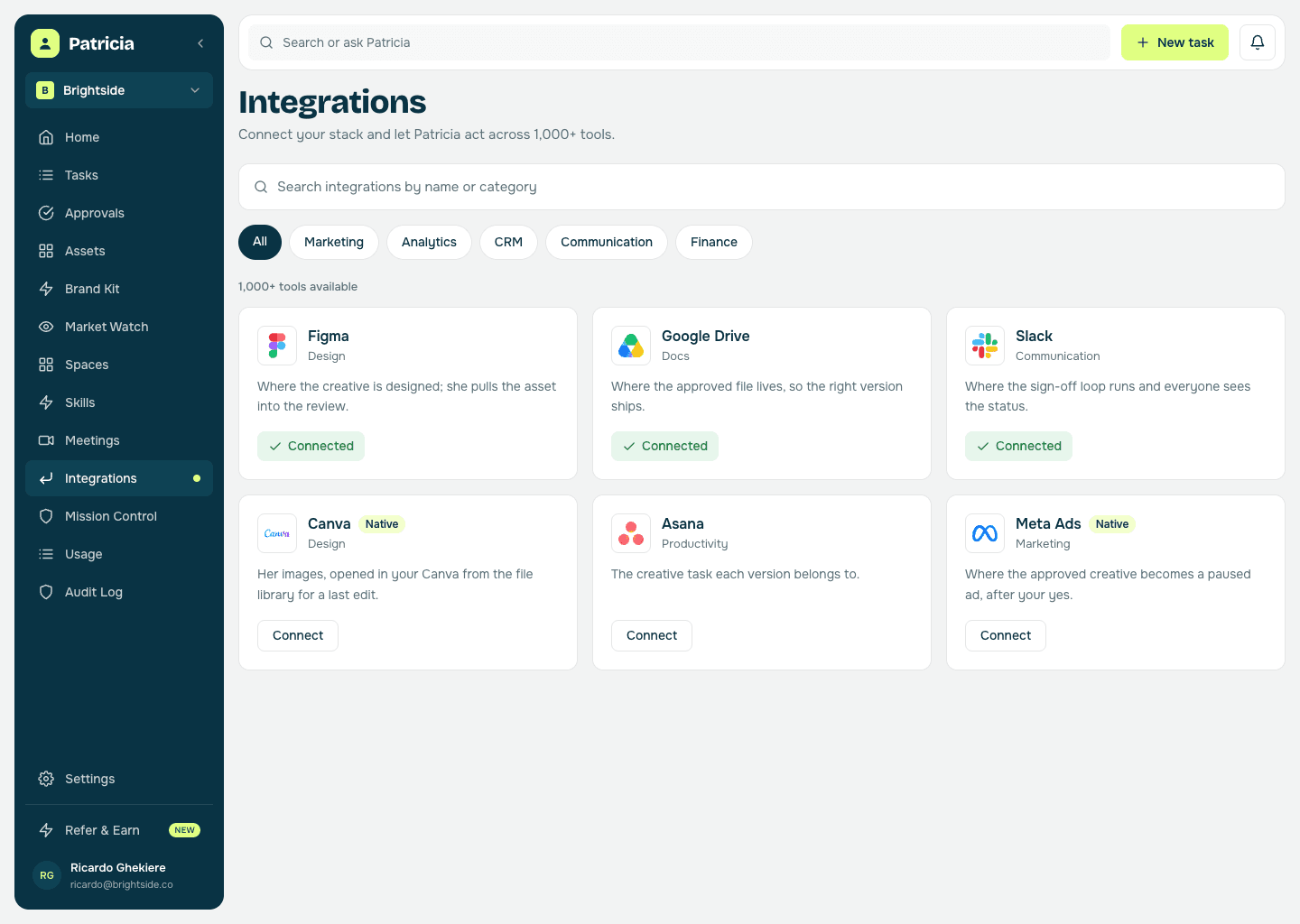Screen dimensions: 1300x924
Task: Click the Meta Ads logo icon
Action: (x=985, y=533)
